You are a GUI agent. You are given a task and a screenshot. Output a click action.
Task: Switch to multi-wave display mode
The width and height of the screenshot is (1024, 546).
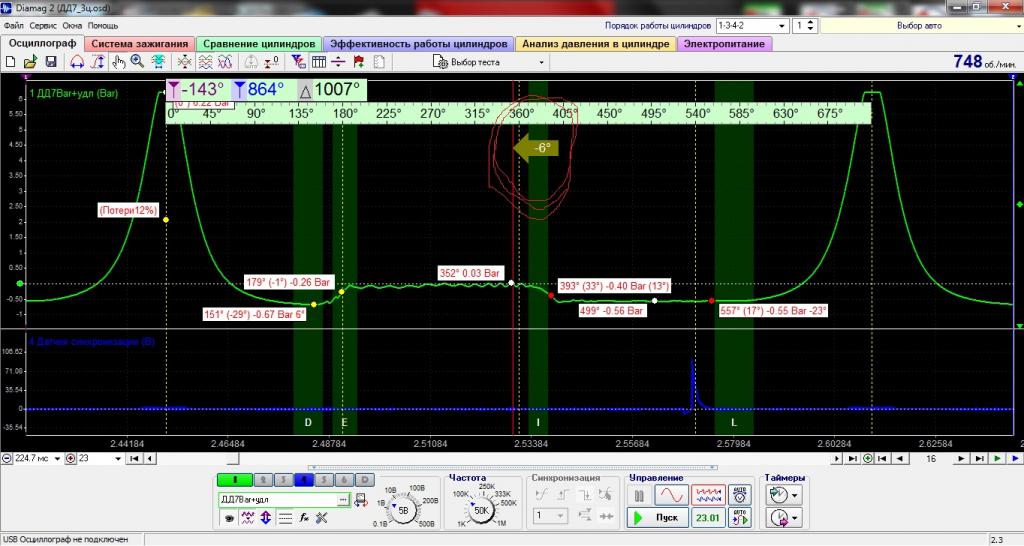pyautogui.click(x=708, y=494)
